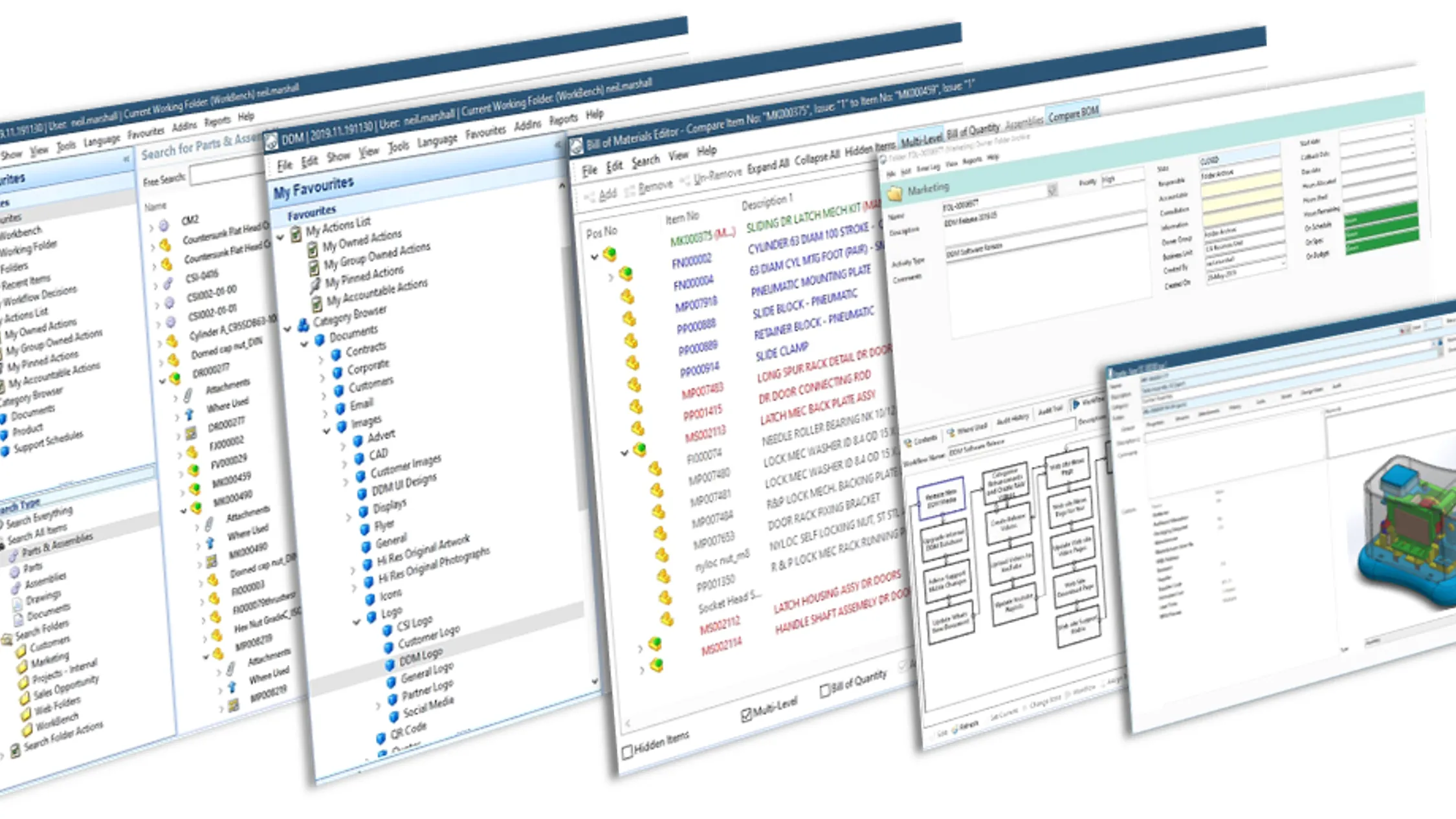Click the Bill of Materials Editor title bar icon
Image resolution: width=1456 pixels, height=819 pixels.
pos(576,147)
